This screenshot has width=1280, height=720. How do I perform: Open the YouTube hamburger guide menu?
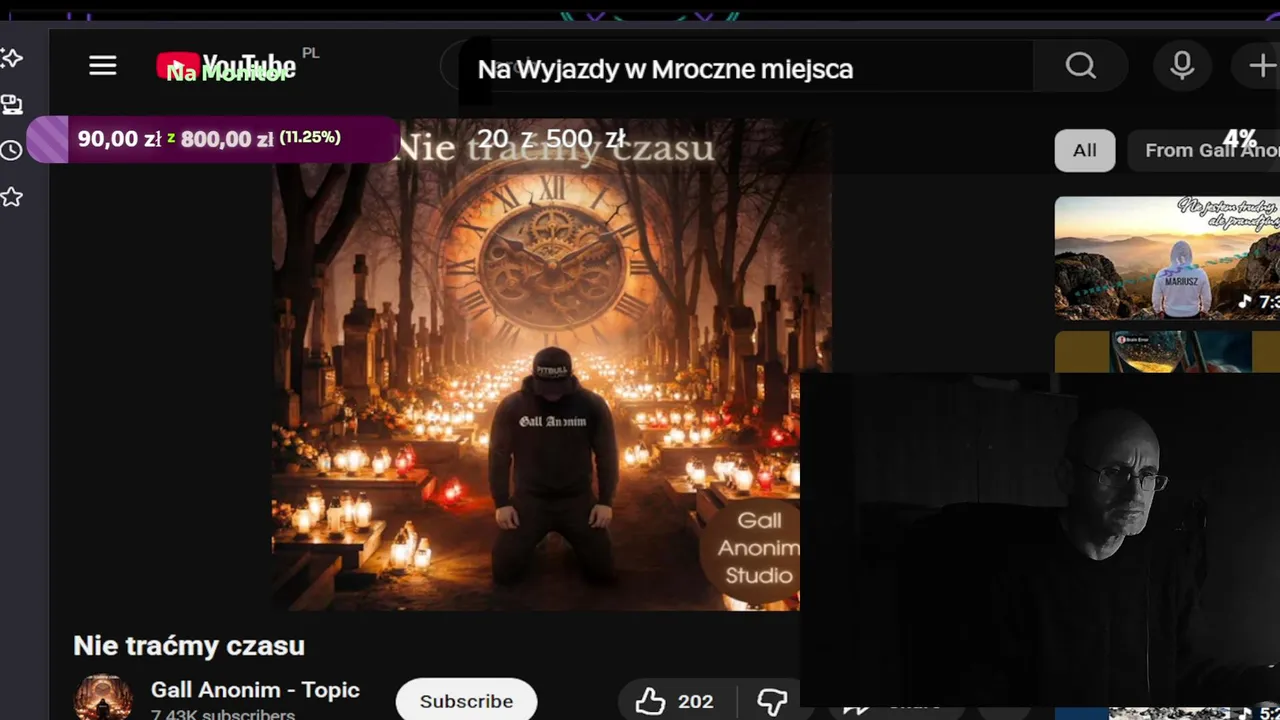point(103,66)
